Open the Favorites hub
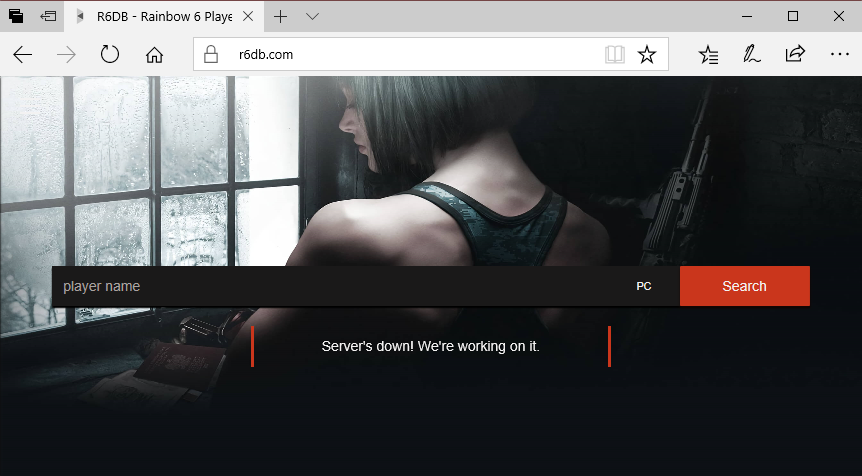Screen dimensions: 862x476 [709, 54]
